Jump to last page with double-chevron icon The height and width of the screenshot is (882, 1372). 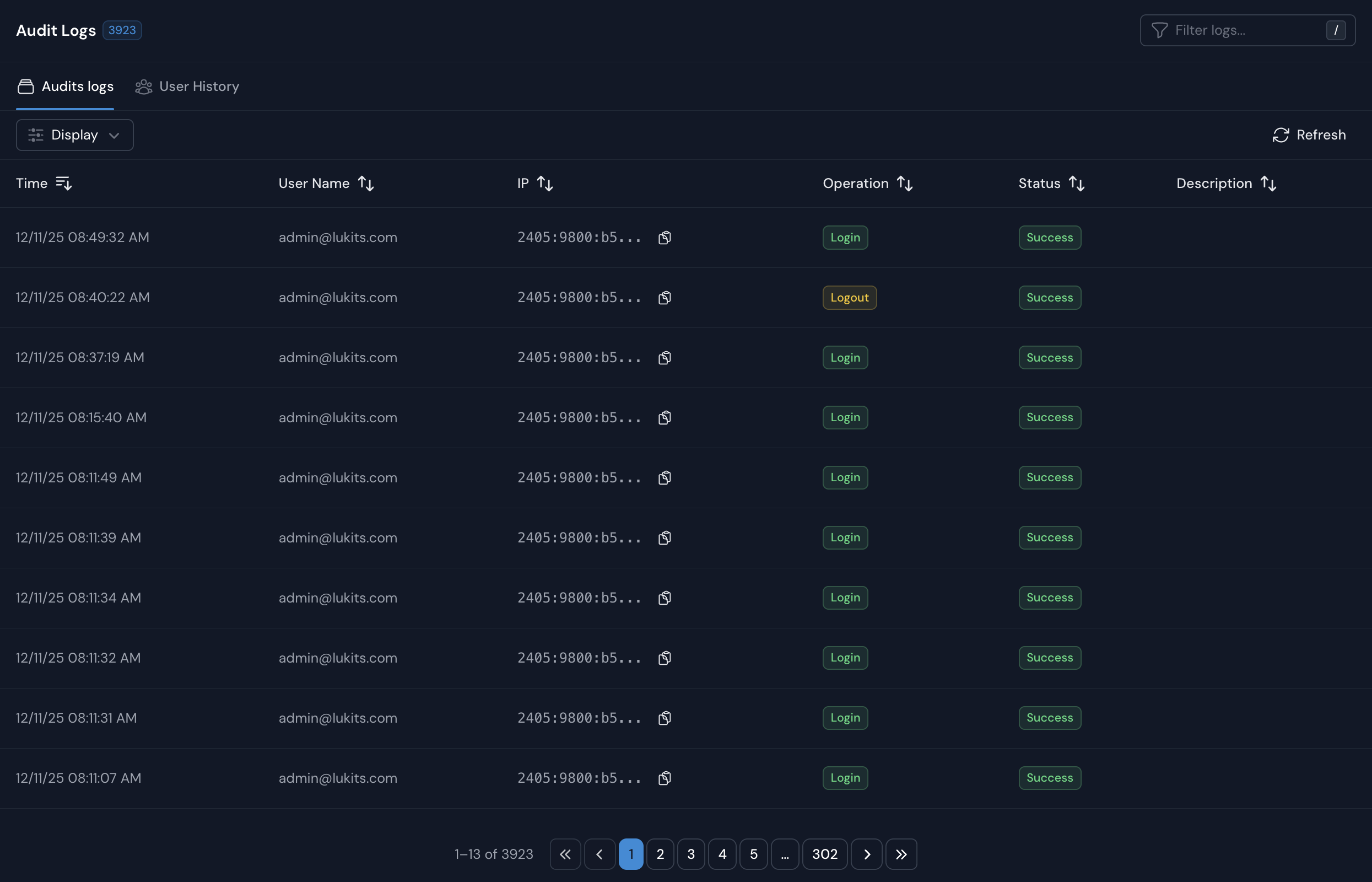(x=901, y=853)
